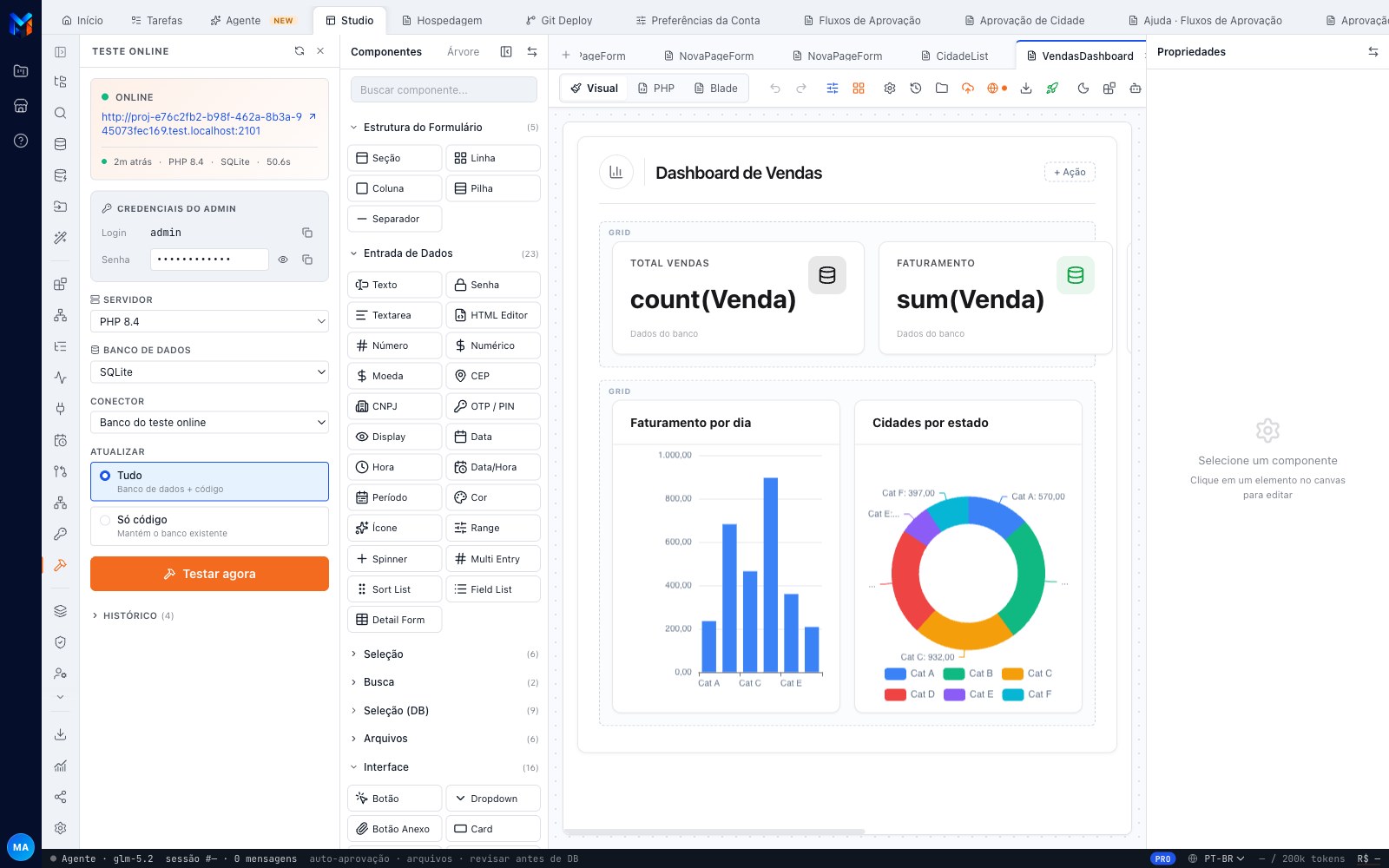Screen dimensions: 1389x868
Task: Switch to the Árvore tab
Action: pos(464,52)
